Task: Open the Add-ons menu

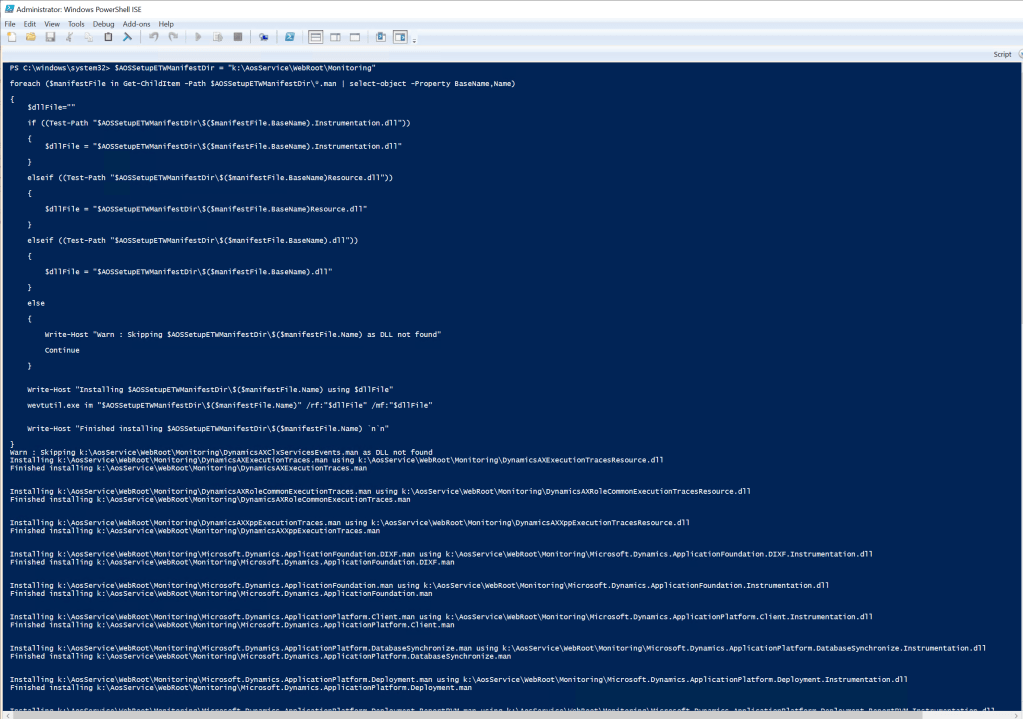Action: coord(137,23)
